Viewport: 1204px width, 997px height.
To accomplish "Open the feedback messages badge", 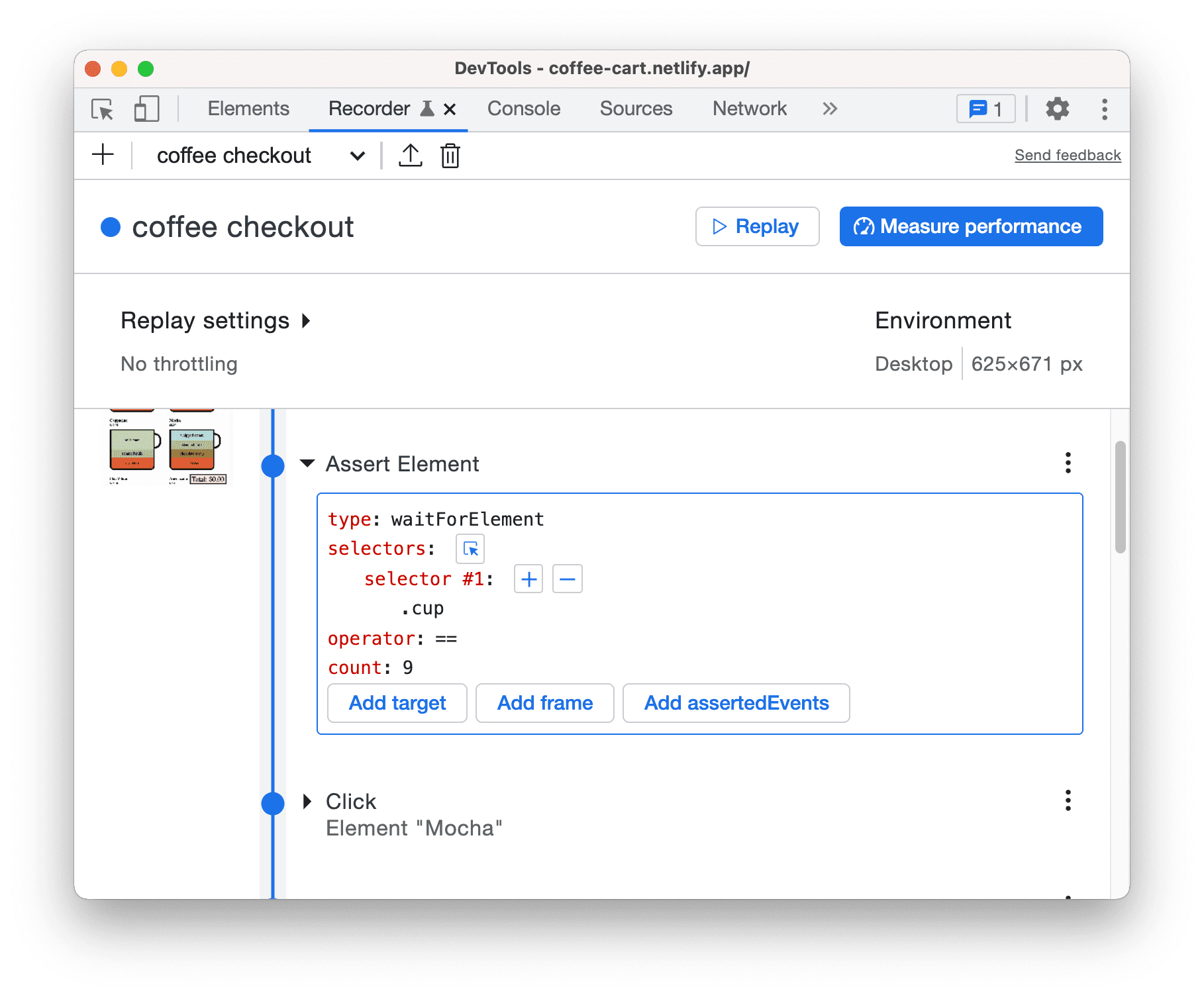I will point(985,109).
